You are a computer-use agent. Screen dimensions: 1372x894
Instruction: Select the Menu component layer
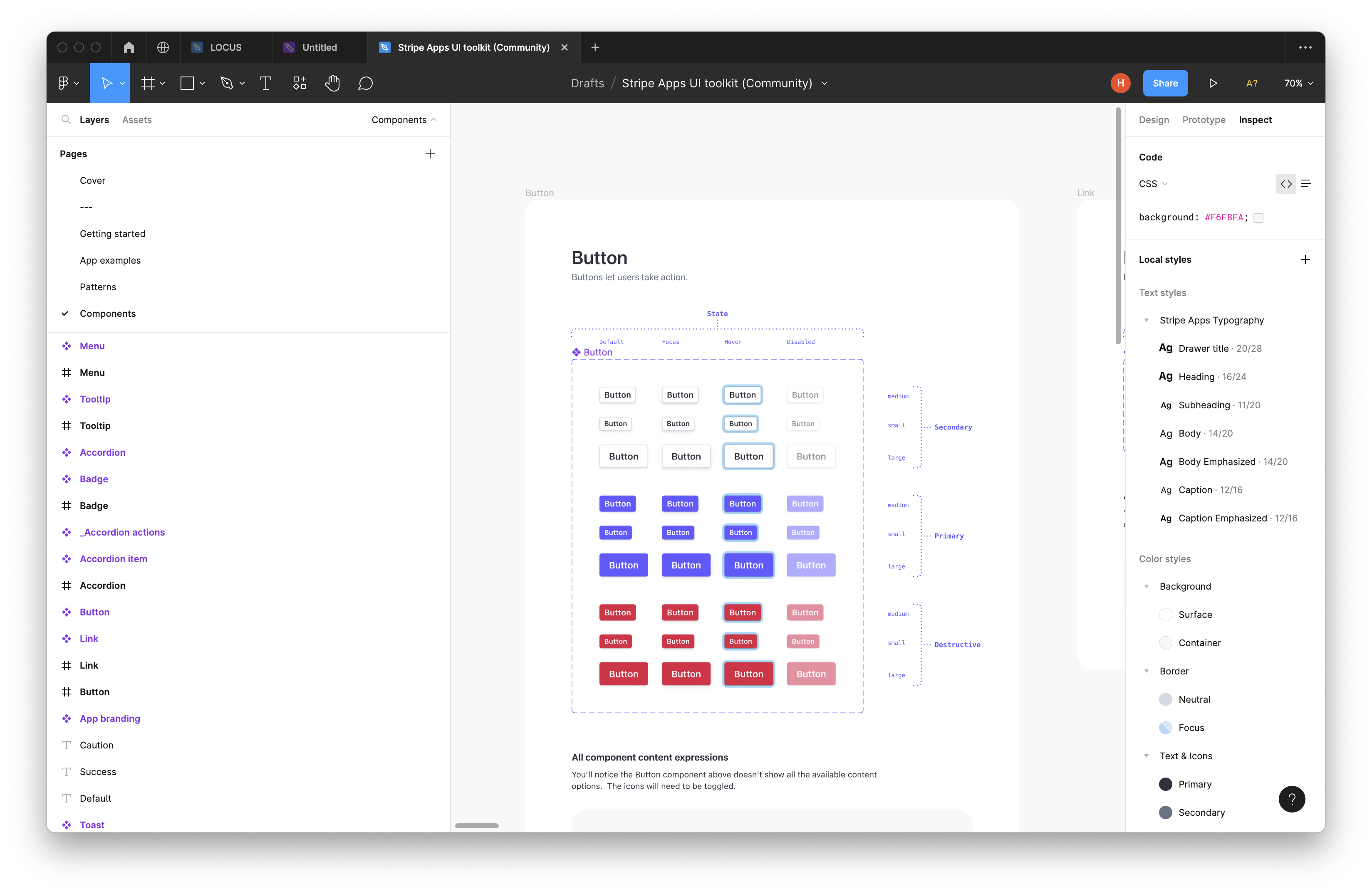pyautogui.click(x=92, y=346)
